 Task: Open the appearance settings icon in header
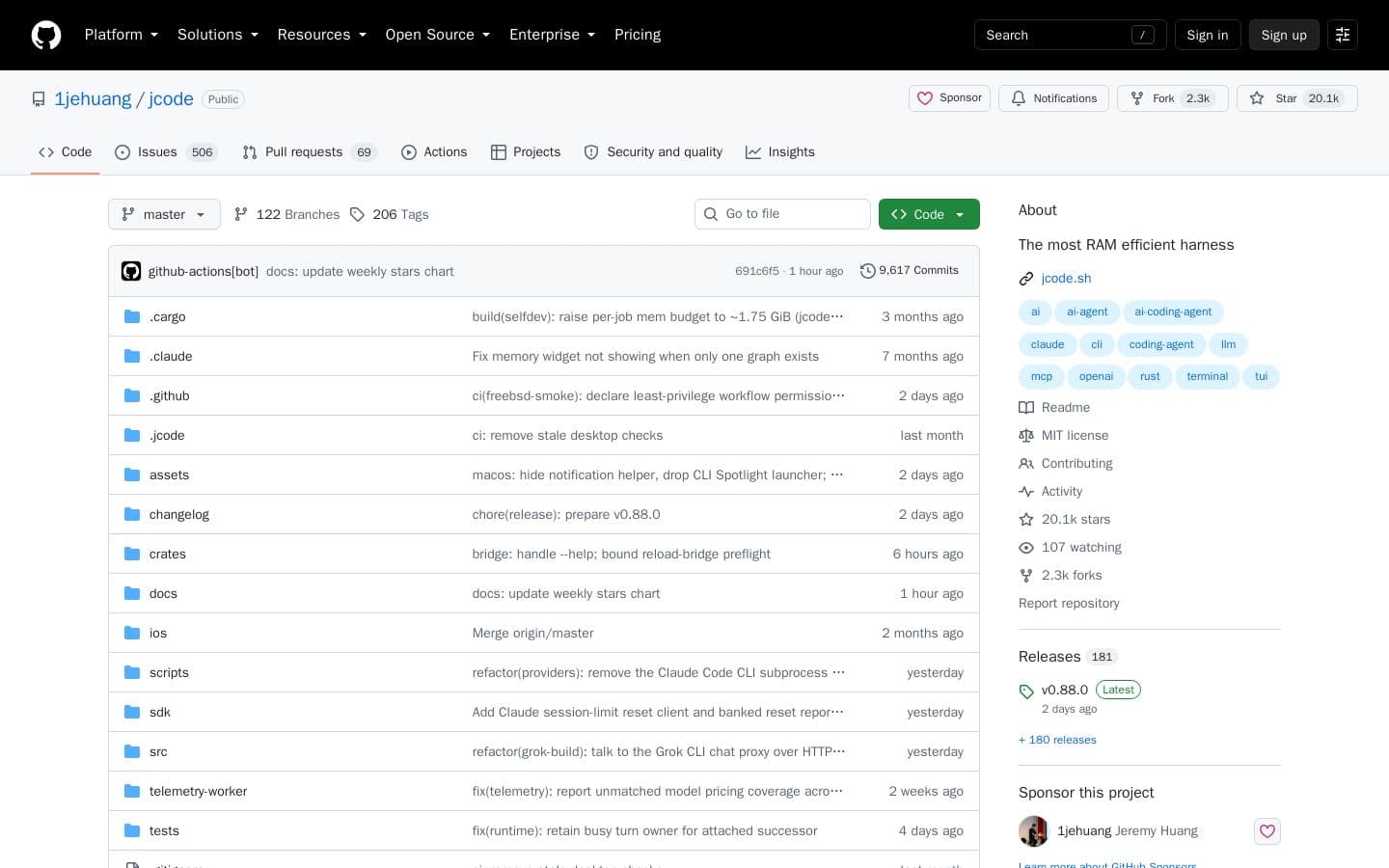point(1343,35)
